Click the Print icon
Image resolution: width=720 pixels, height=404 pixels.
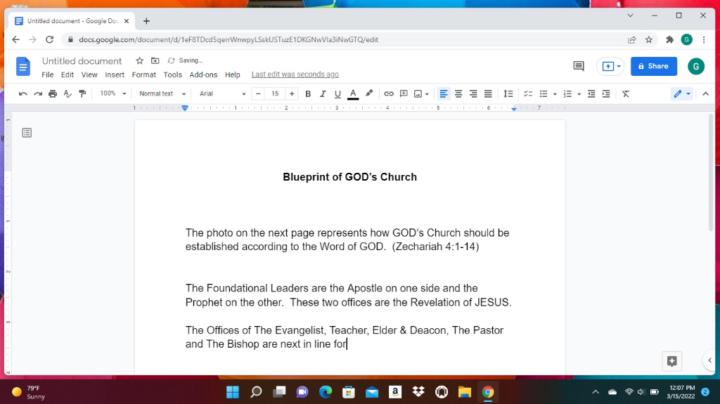(x=53, y=94)
